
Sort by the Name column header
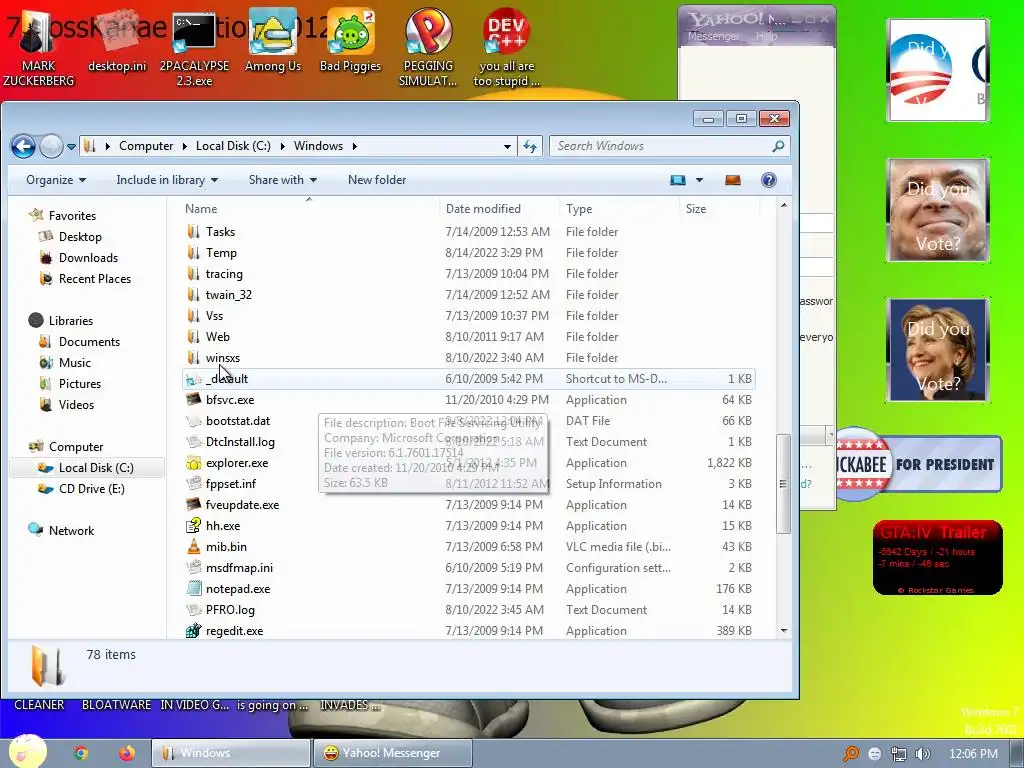310,209
